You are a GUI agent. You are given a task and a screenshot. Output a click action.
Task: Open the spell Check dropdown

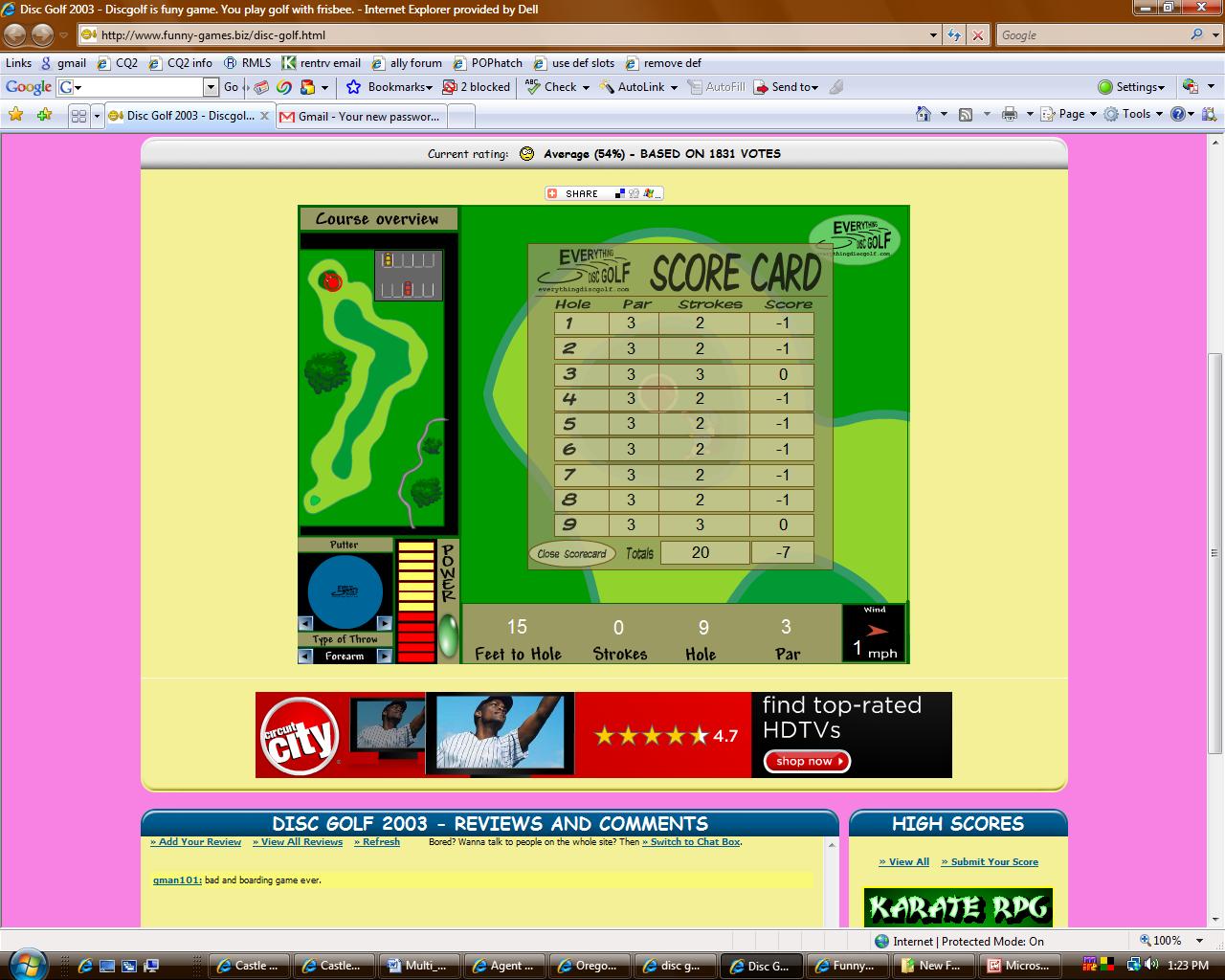[x=558, y=87]
